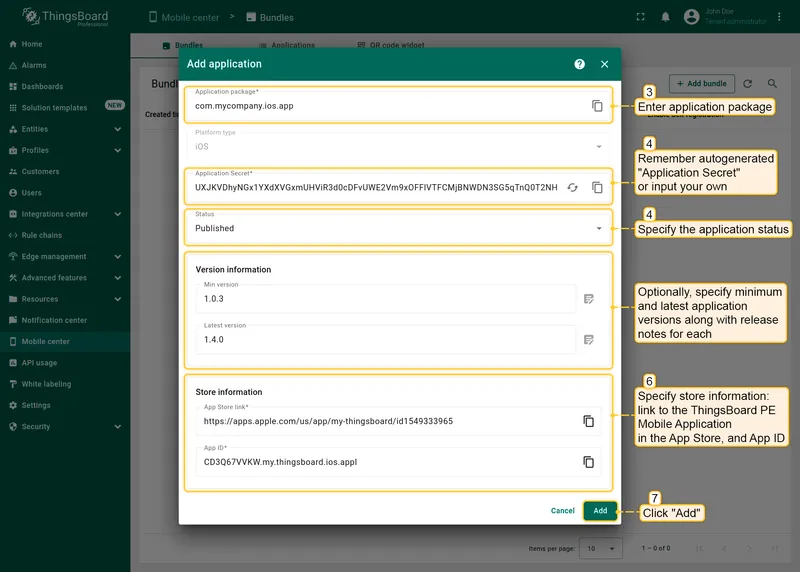The width and height of the screenshot is (800, 572).
Task: Expand Edge management section
Action: (x=65, y=257)
